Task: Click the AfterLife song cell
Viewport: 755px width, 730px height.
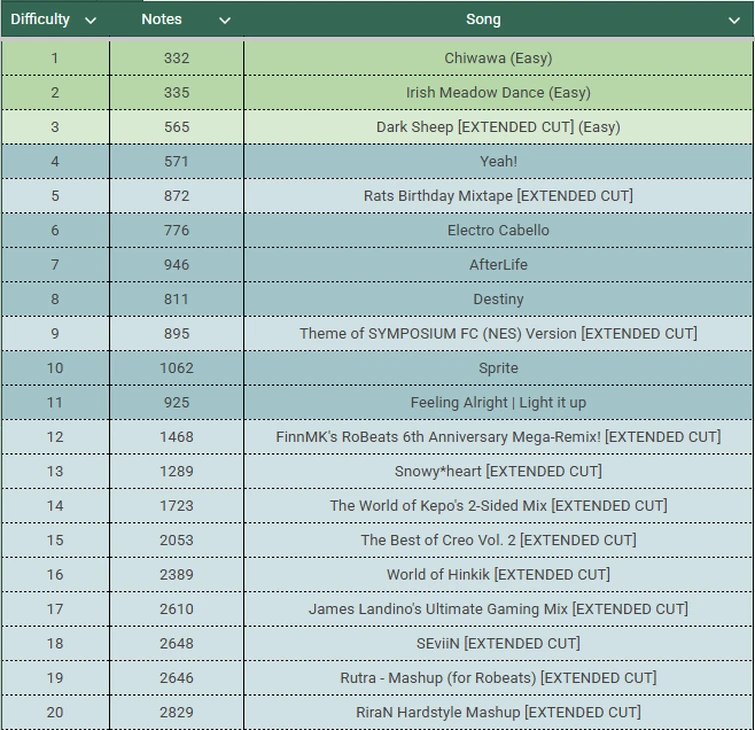Action: coord(498,265)
